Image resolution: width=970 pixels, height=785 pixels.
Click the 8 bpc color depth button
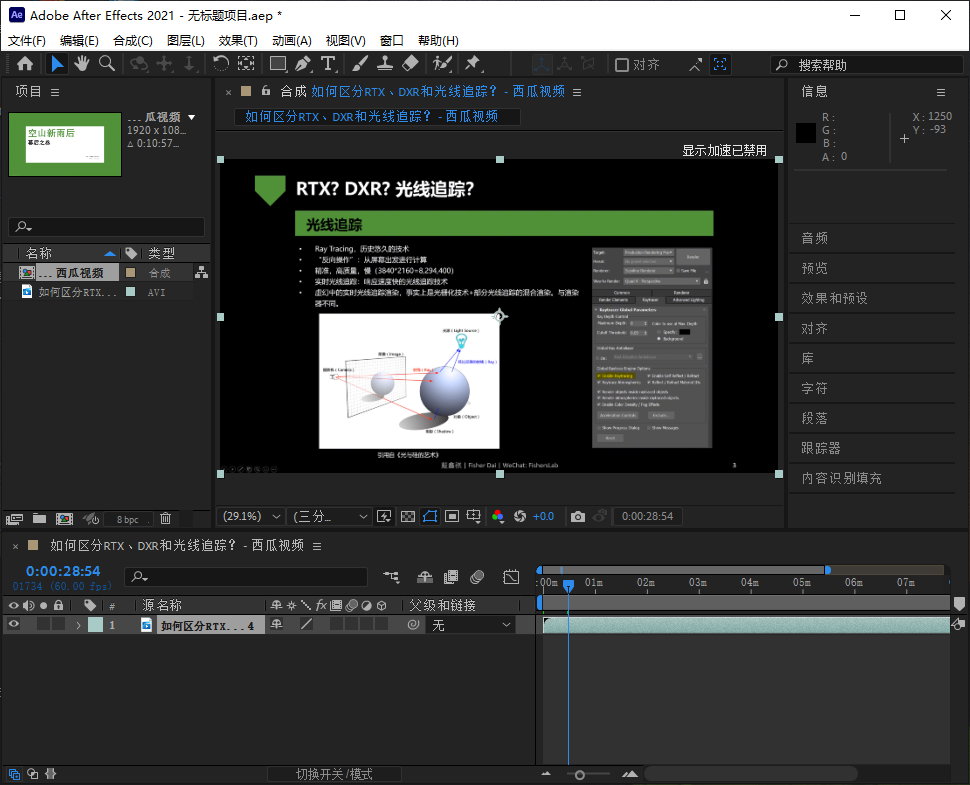pyautogui.click(x=127, y=520)
